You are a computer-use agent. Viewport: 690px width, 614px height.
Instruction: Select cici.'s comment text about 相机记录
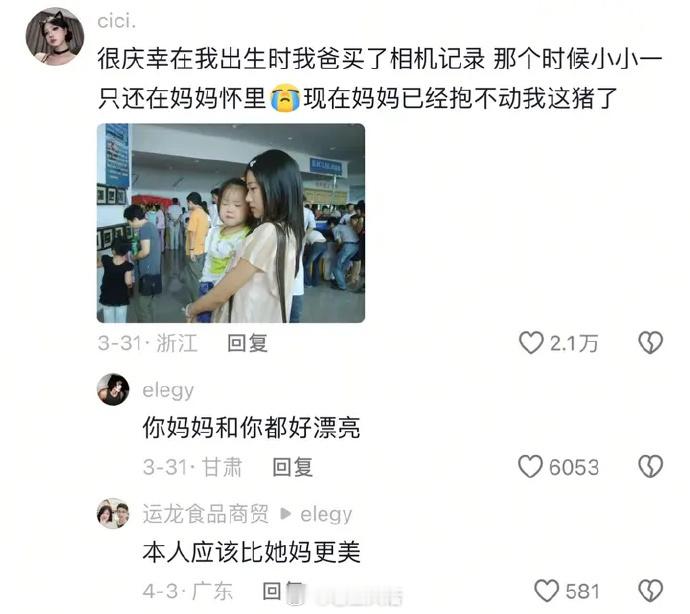[380, 78]
